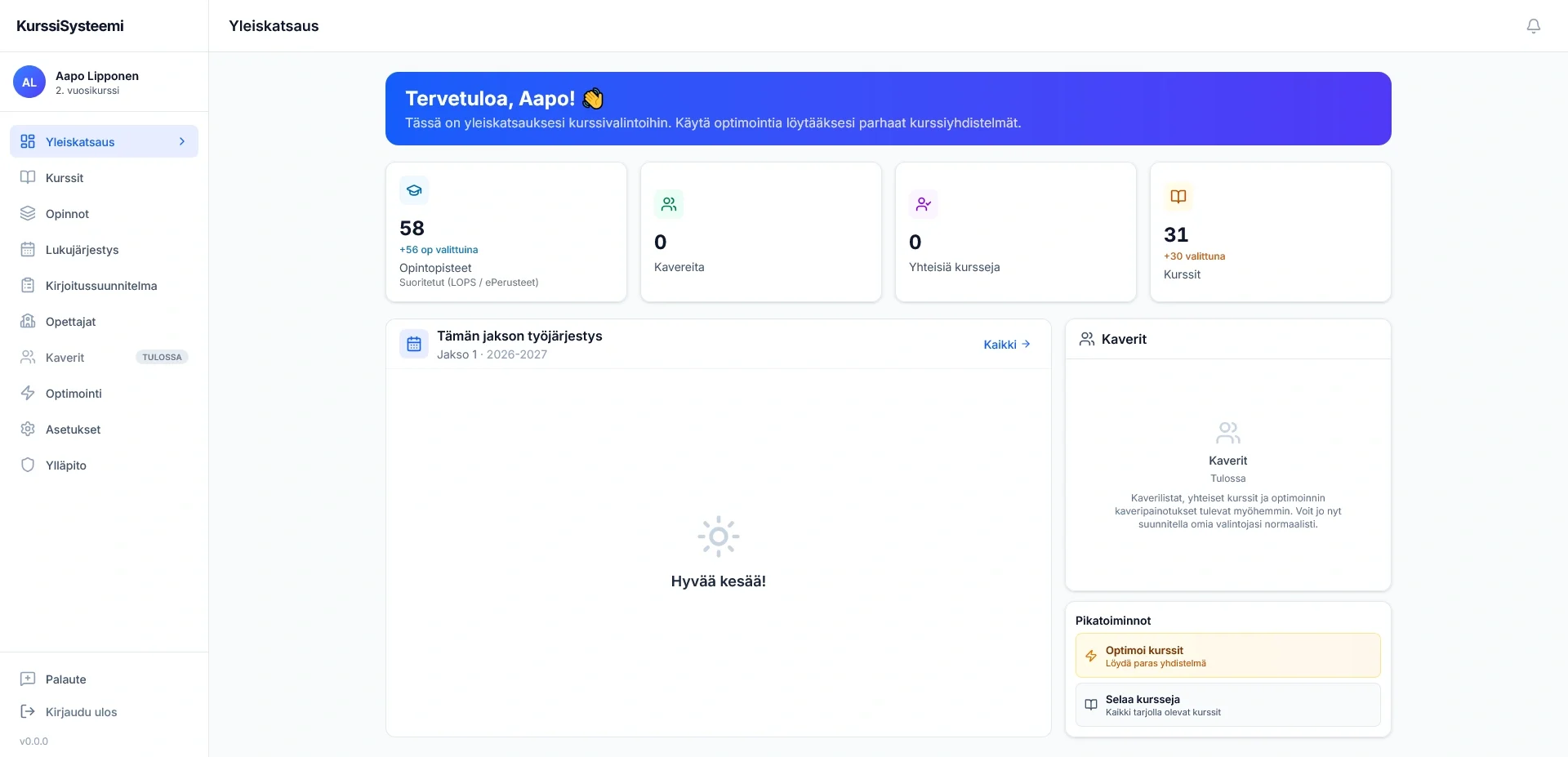
Task: Click the lightning icon in Optimoi kurssit
Action: (x=1091, y=656)
